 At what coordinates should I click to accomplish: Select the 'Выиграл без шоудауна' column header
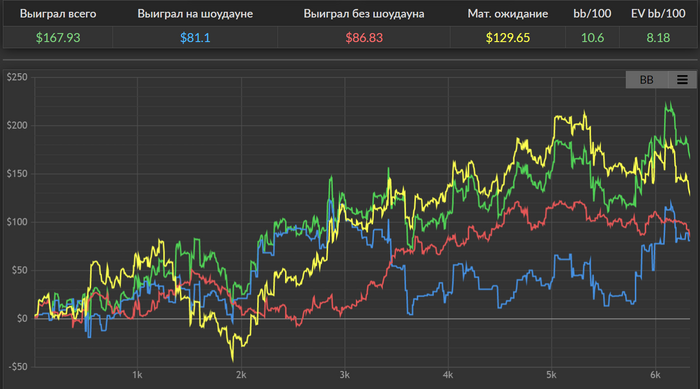(364, 14)
